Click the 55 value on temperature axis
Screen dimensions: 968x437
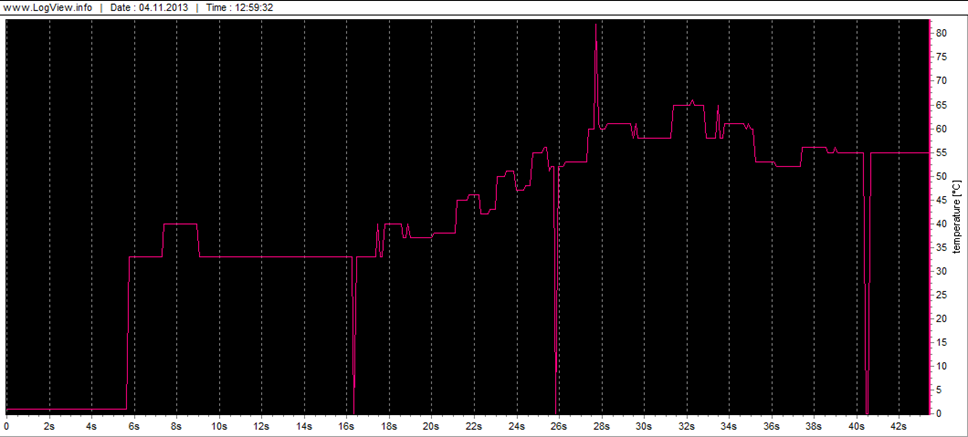click(941, 152)
